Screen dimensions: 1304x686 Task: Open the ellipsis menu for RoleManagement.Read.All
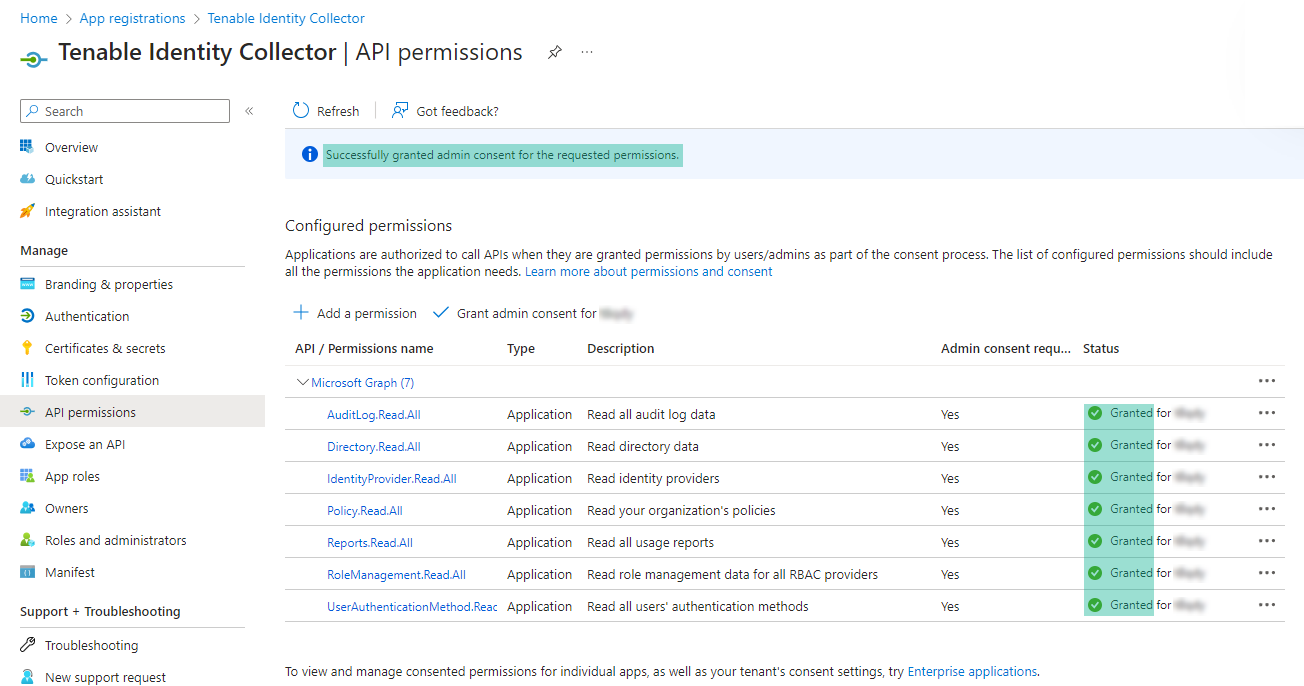tap(1267, 573)
